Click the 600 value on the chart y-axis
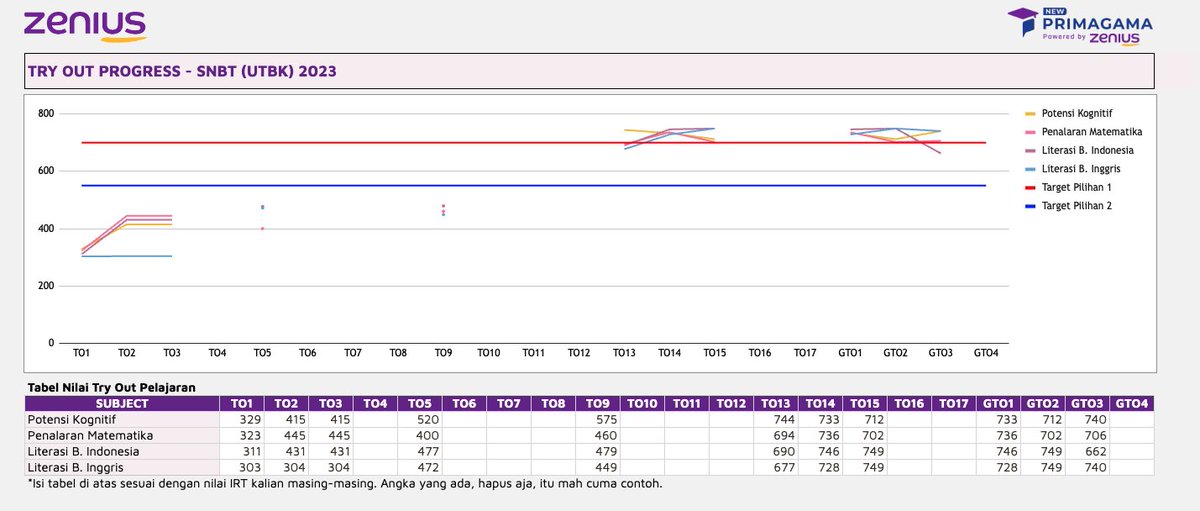Screen dimensions: 1200x511 [x=45, y=170]
